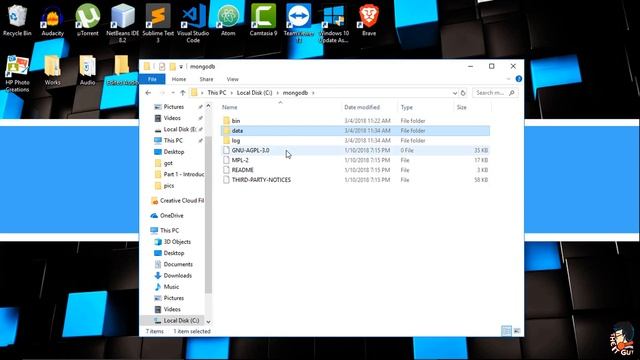Expand address bar history dropdown

pos(454,93)
